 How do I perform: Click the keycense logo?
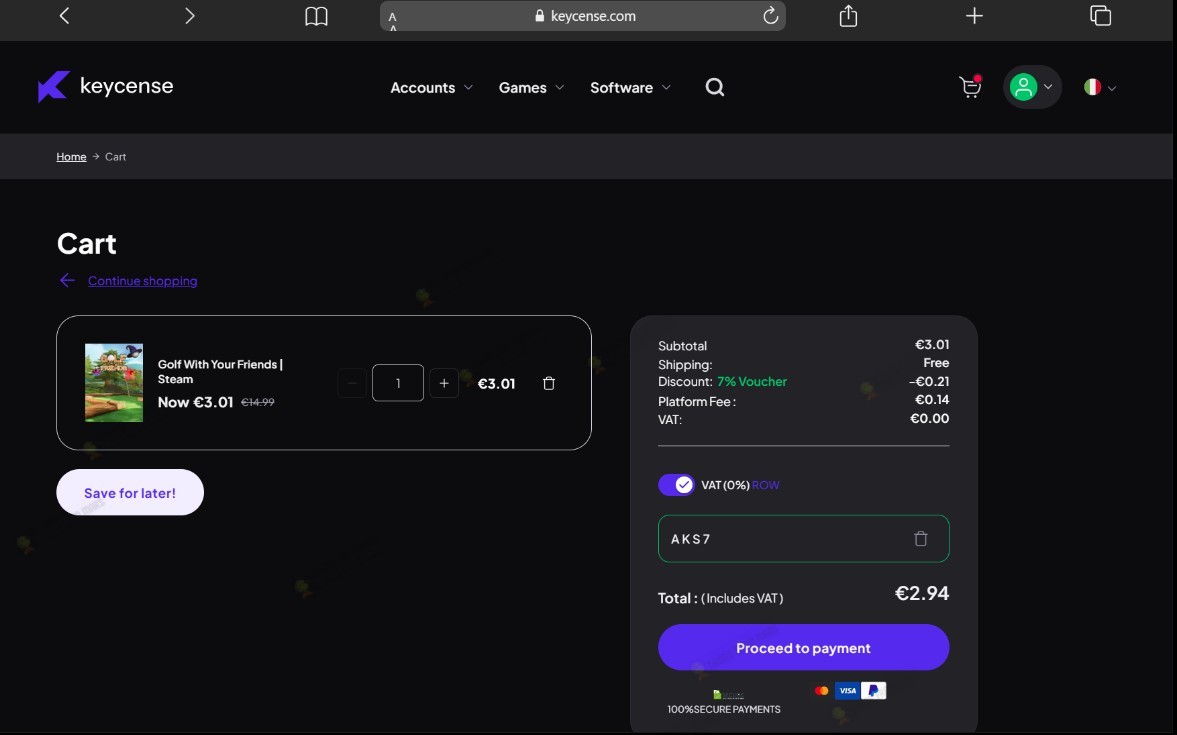tap(106, 86)
